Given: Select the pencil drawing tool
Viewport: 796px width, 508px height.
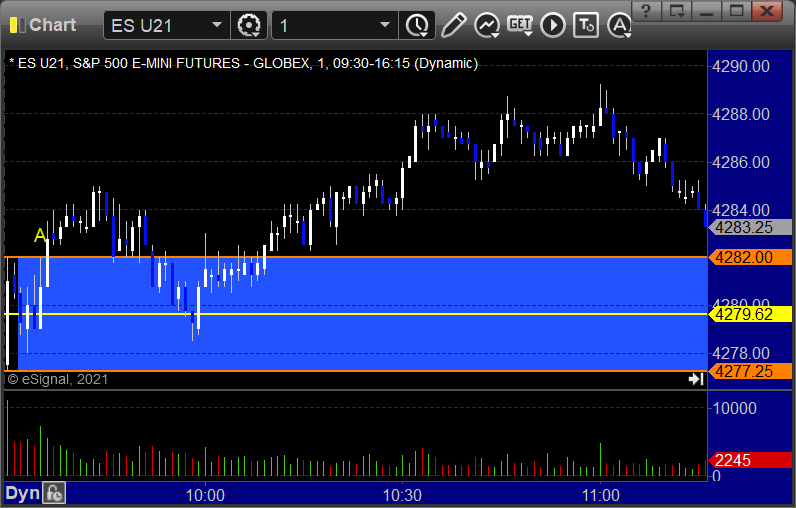Looking at the screenshot, I should (453, 25).
